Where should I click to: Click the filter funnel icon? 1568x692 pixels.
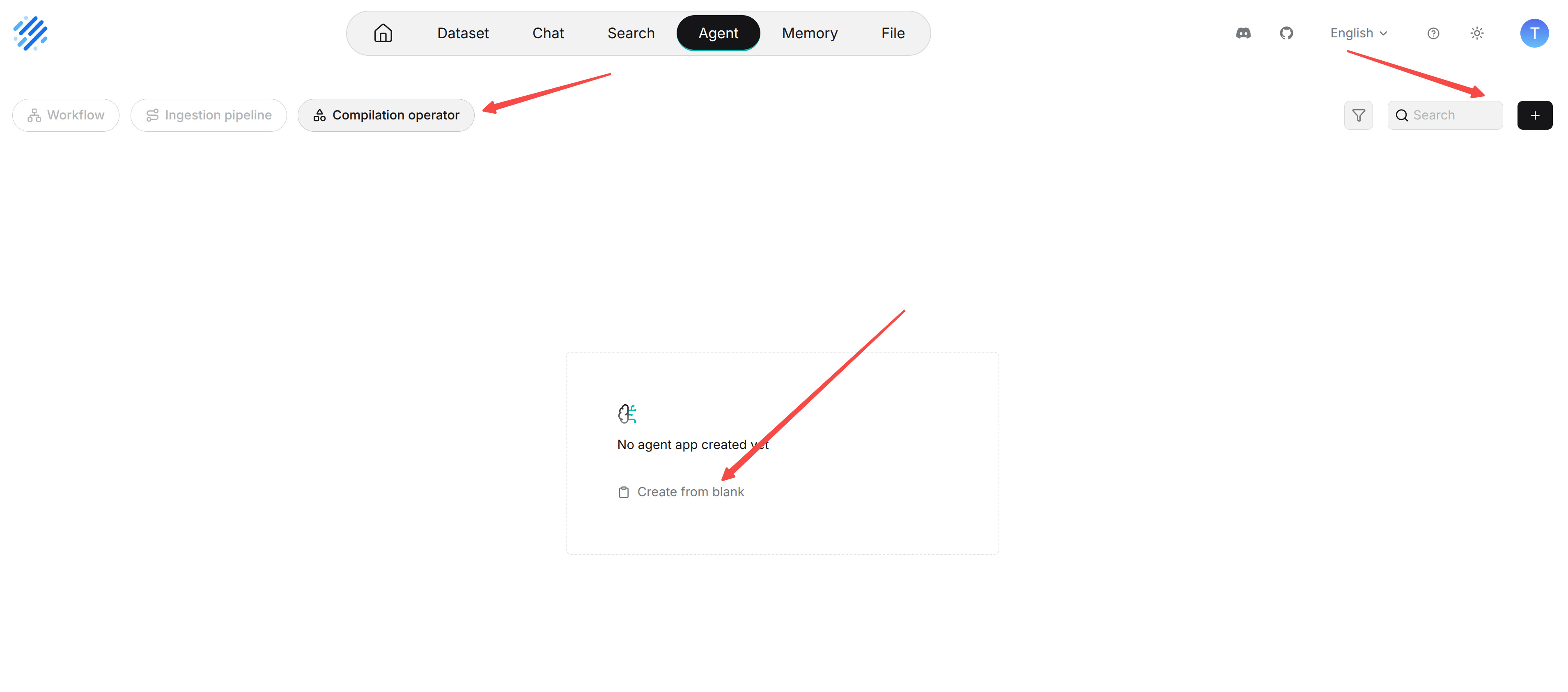click(x=1358, y=115)
